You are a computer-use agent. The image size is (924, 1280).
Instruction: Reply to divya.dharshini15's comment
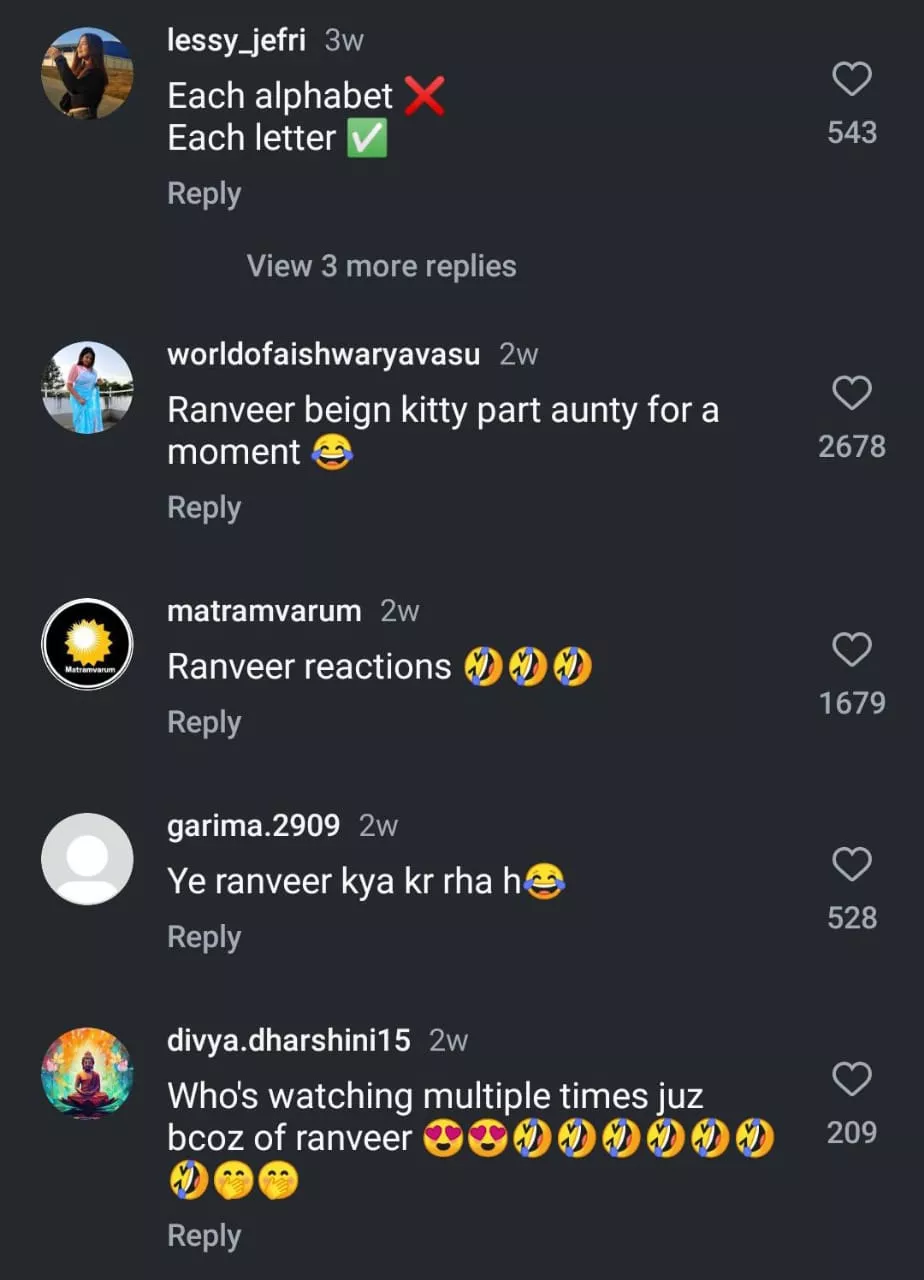point(204,1236)
